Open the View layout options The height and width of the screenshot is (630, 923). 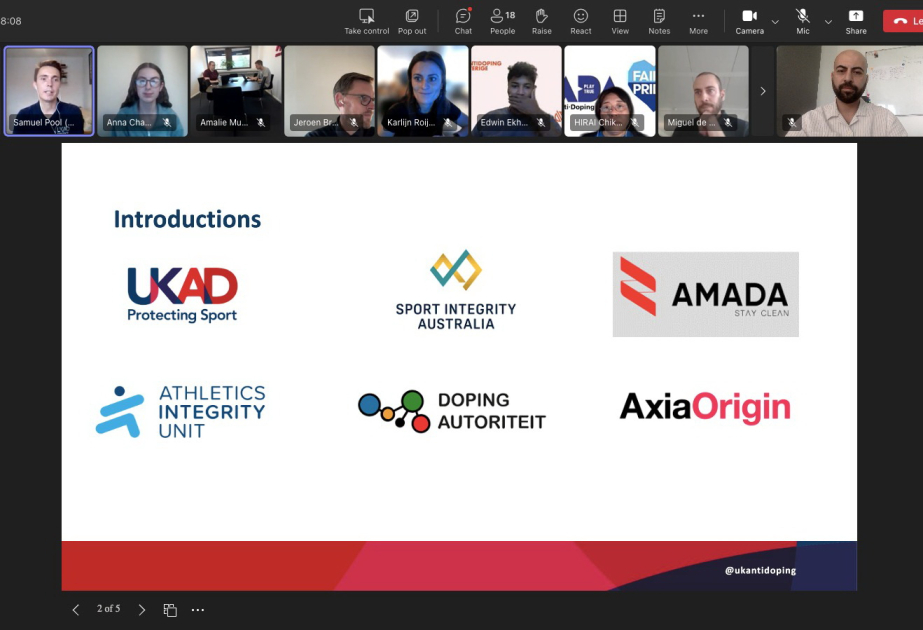point(620,22)
